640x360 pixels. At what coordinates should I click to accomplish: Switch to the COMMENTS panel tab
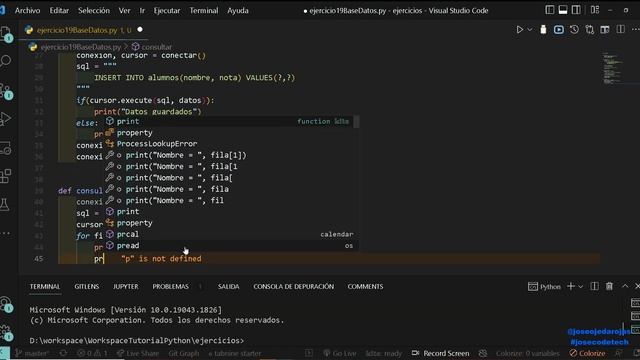(365, 287)
